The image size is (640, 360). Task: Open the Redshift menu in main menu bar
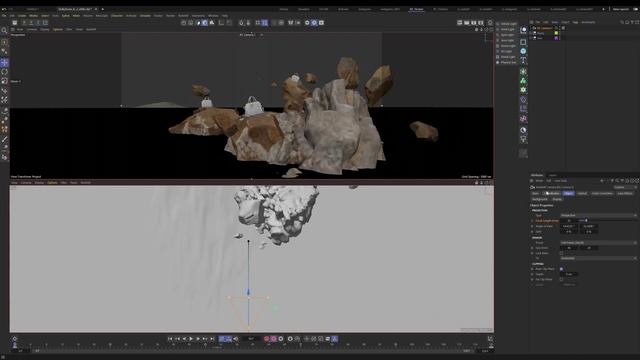click(183, 16)
